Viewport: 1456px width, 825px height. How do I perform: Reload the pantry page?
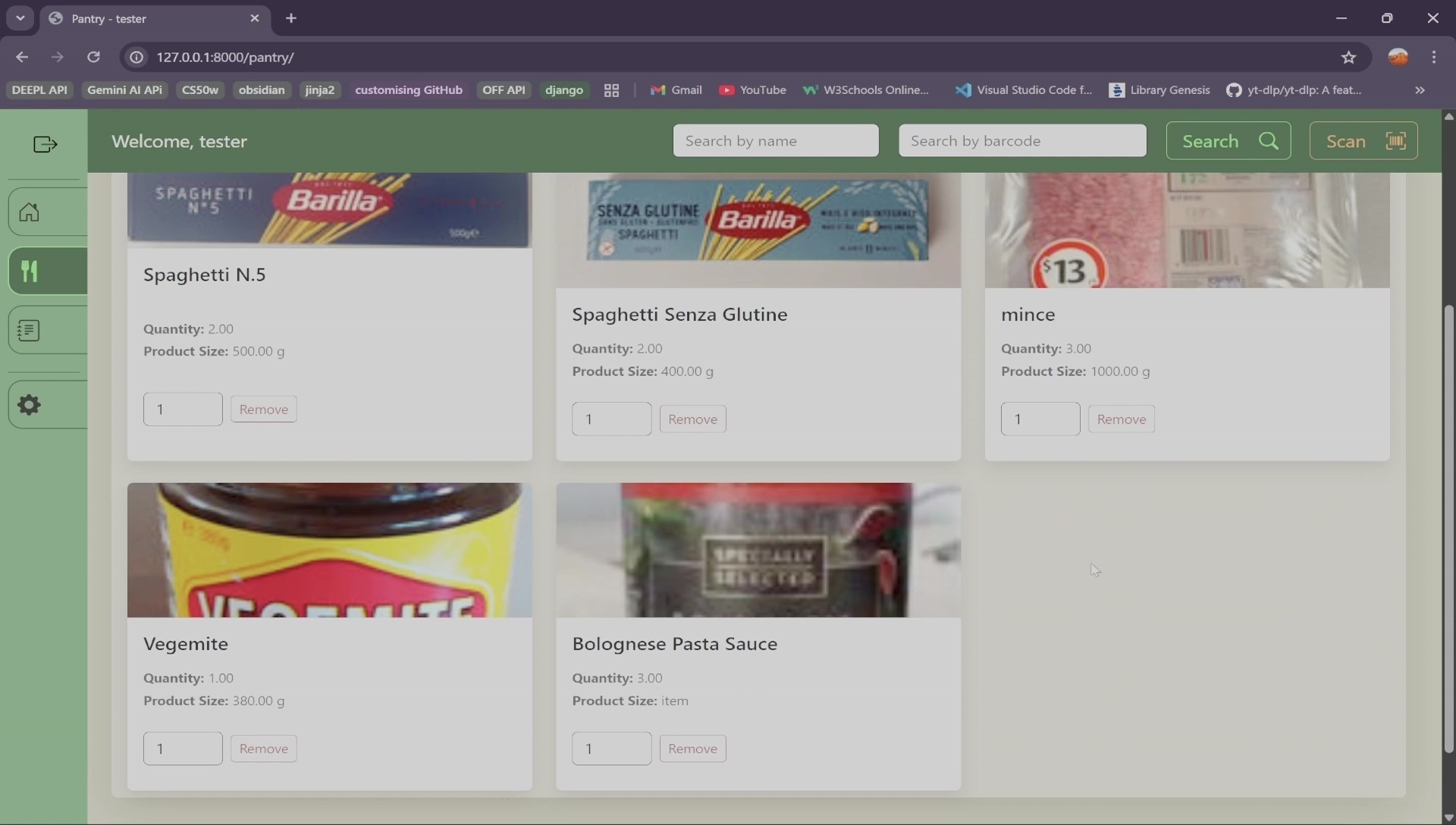tap(93, 57)
